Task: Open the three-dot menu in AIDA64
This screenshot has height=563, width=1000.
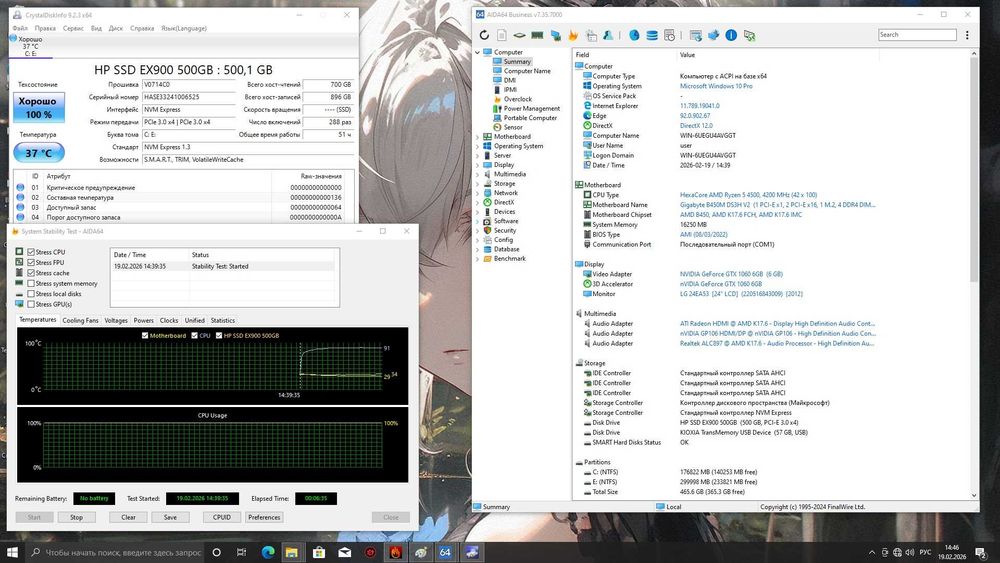Action: pos(967,35)
